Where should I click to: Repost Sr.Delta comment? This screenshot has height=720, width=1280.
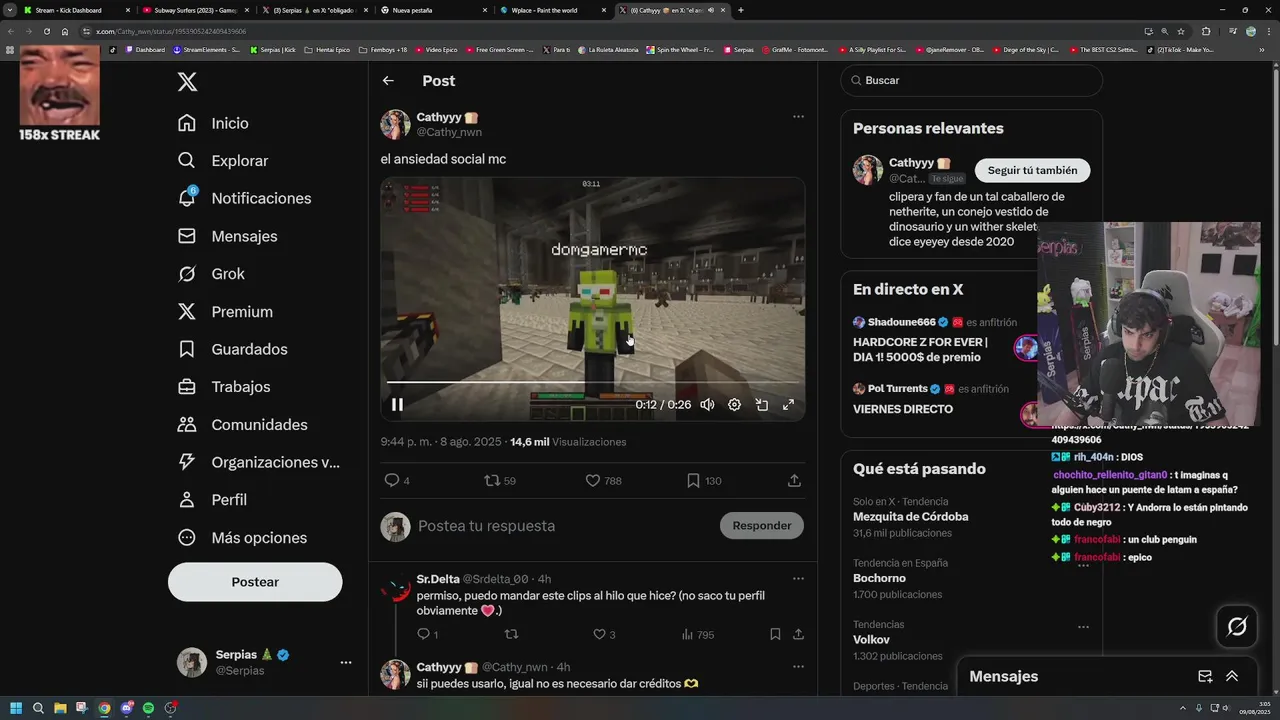[x=512, y=634]
